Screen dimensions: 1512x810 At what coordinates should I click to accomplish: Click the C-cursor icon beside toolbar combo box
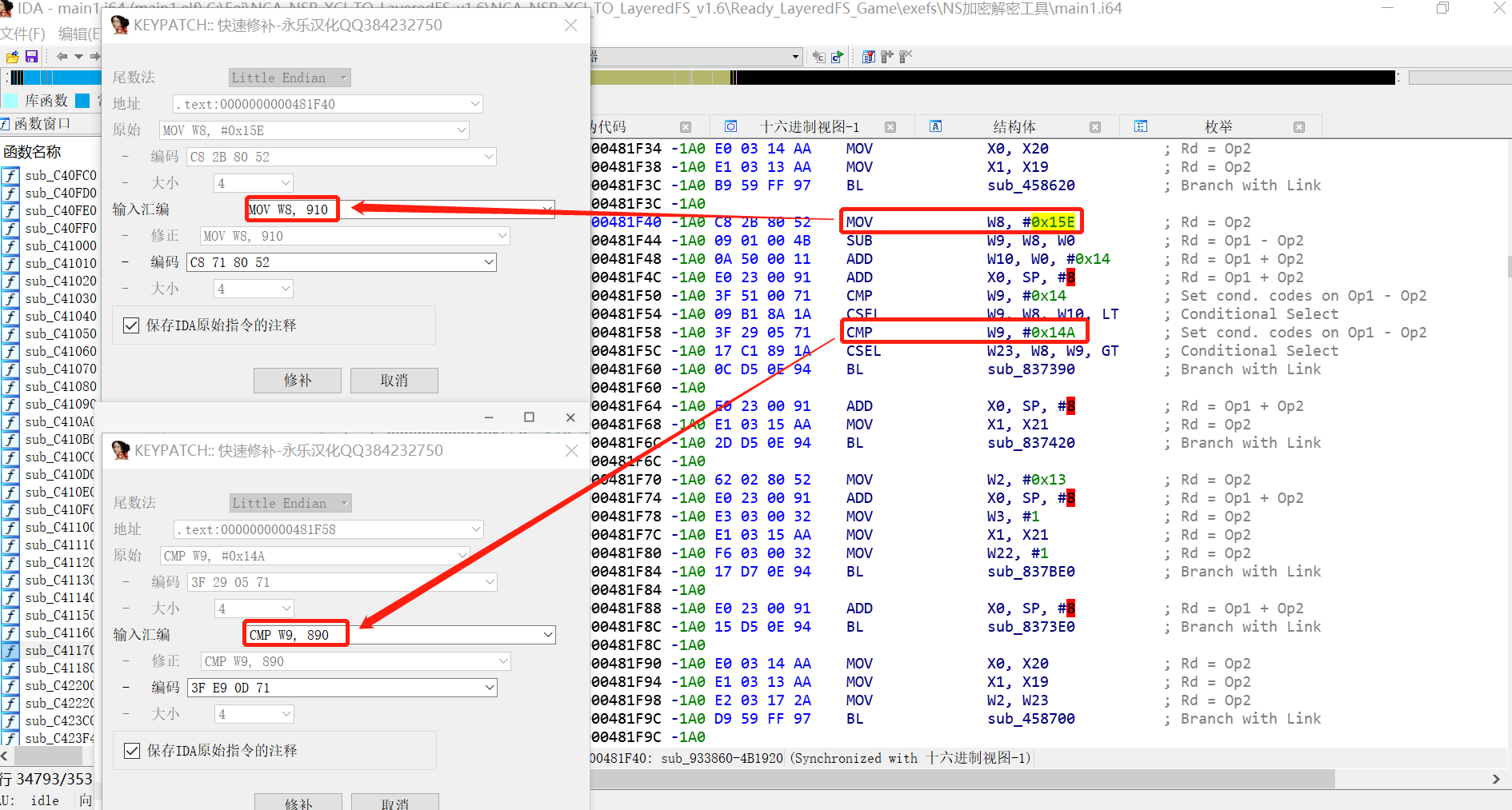(818, 57)
